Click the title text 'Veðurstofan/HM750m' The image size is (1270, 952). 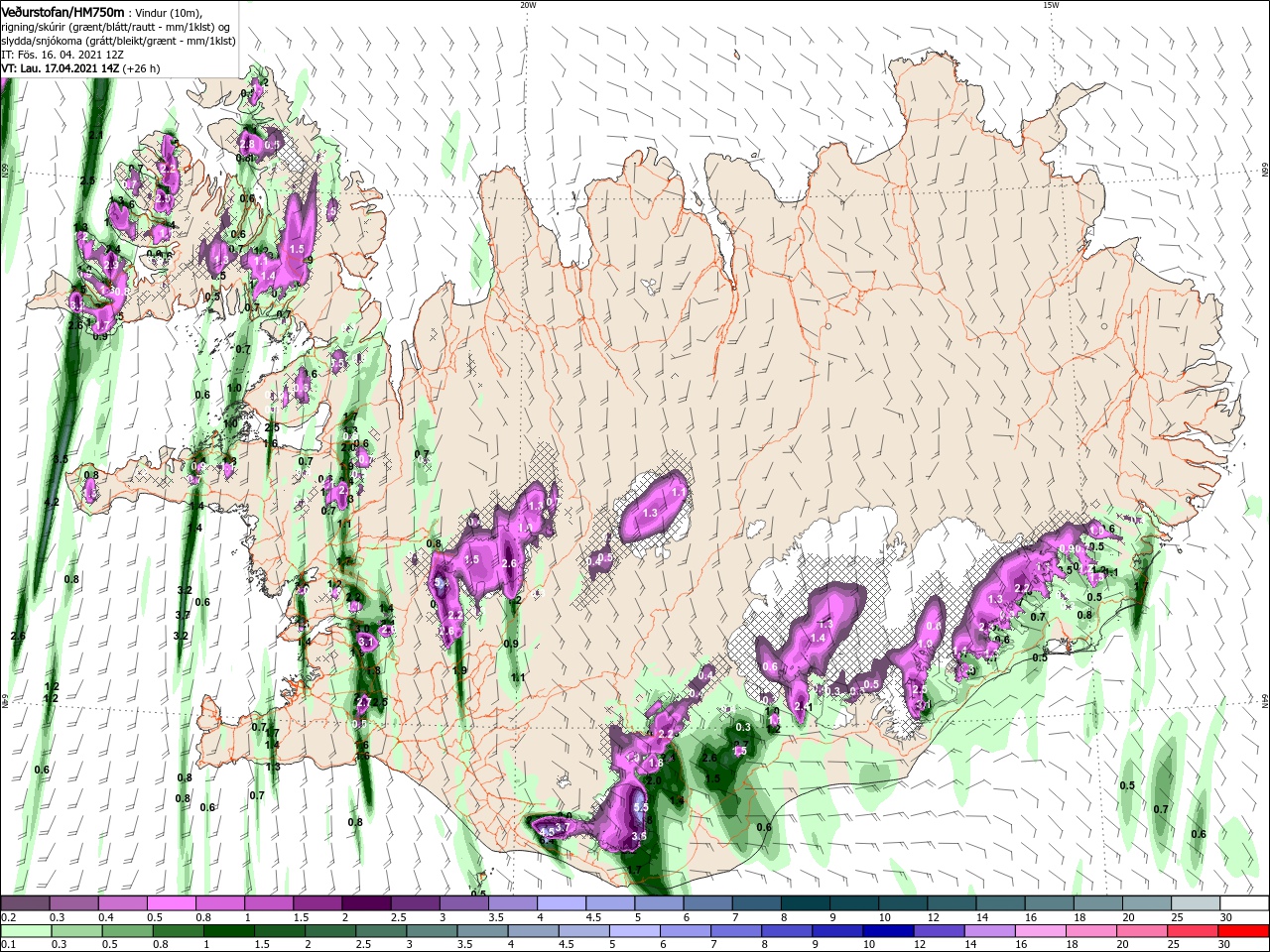click(x=63, y=12)
